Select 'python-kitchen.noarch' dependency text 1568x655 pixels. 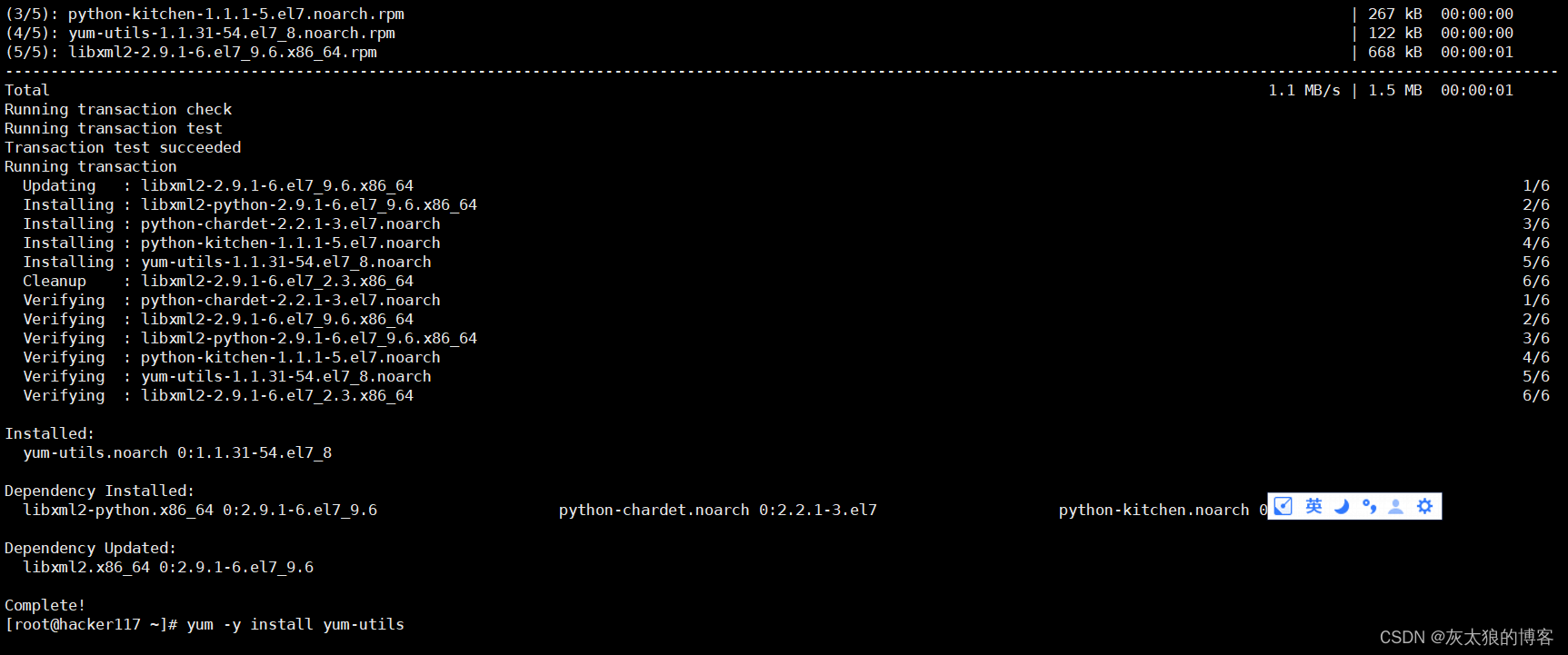tap(1154, 510)
